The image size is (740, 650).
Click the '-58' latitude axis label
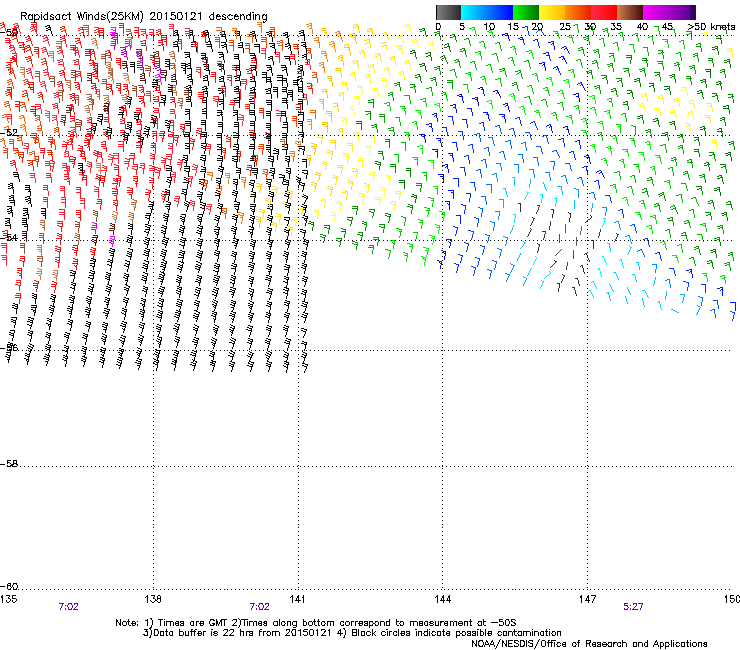click(9, 464)
